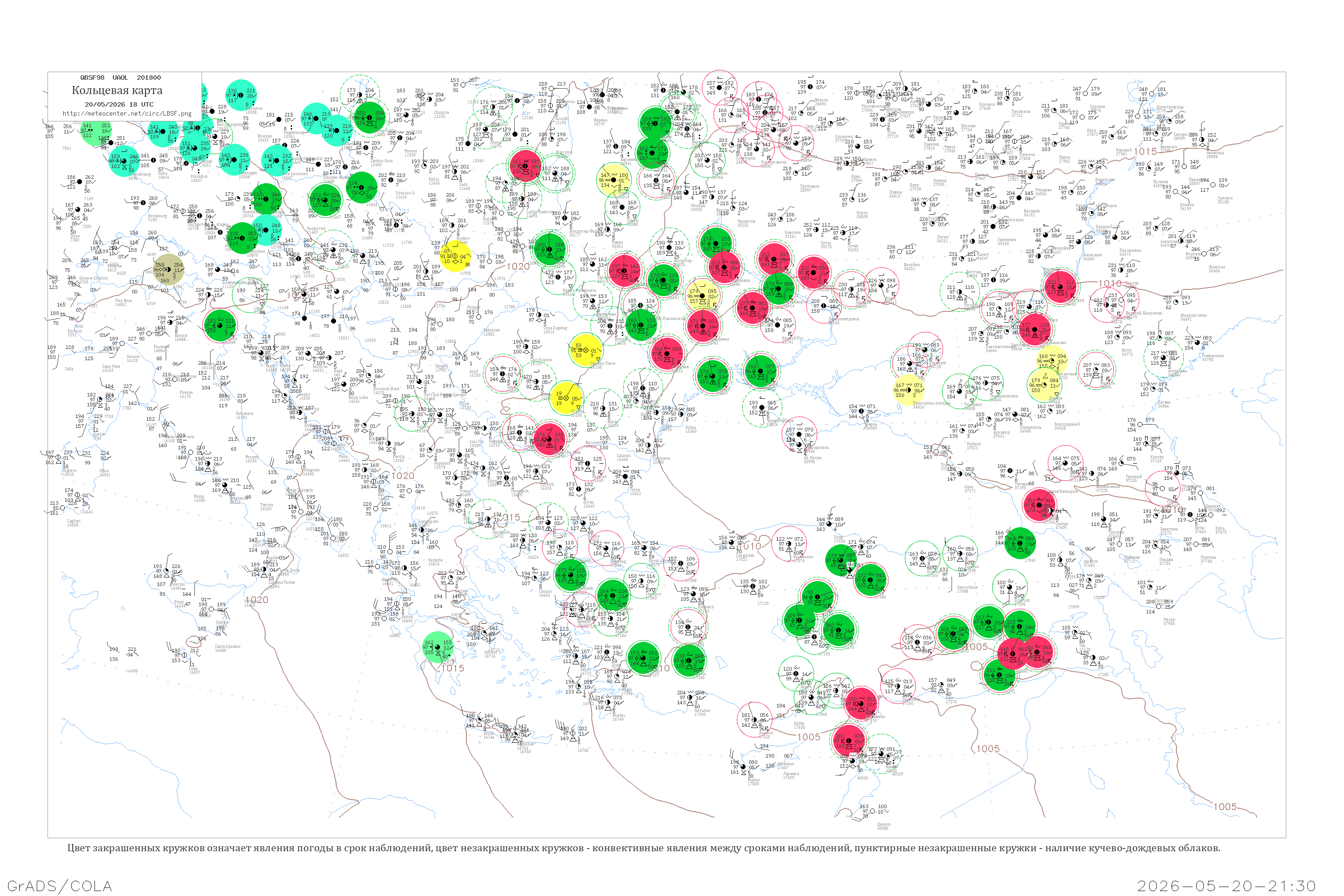
Task: Select the meteocenter.net LBSF.png URL text
Action: click(127, 113)
